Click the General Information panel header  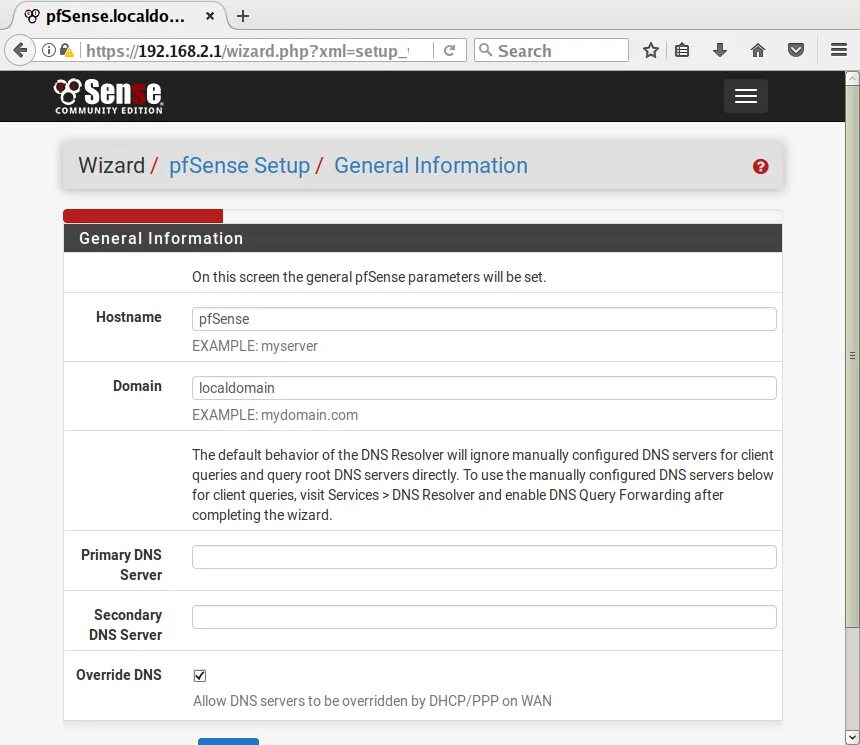(x=423, y=238)
